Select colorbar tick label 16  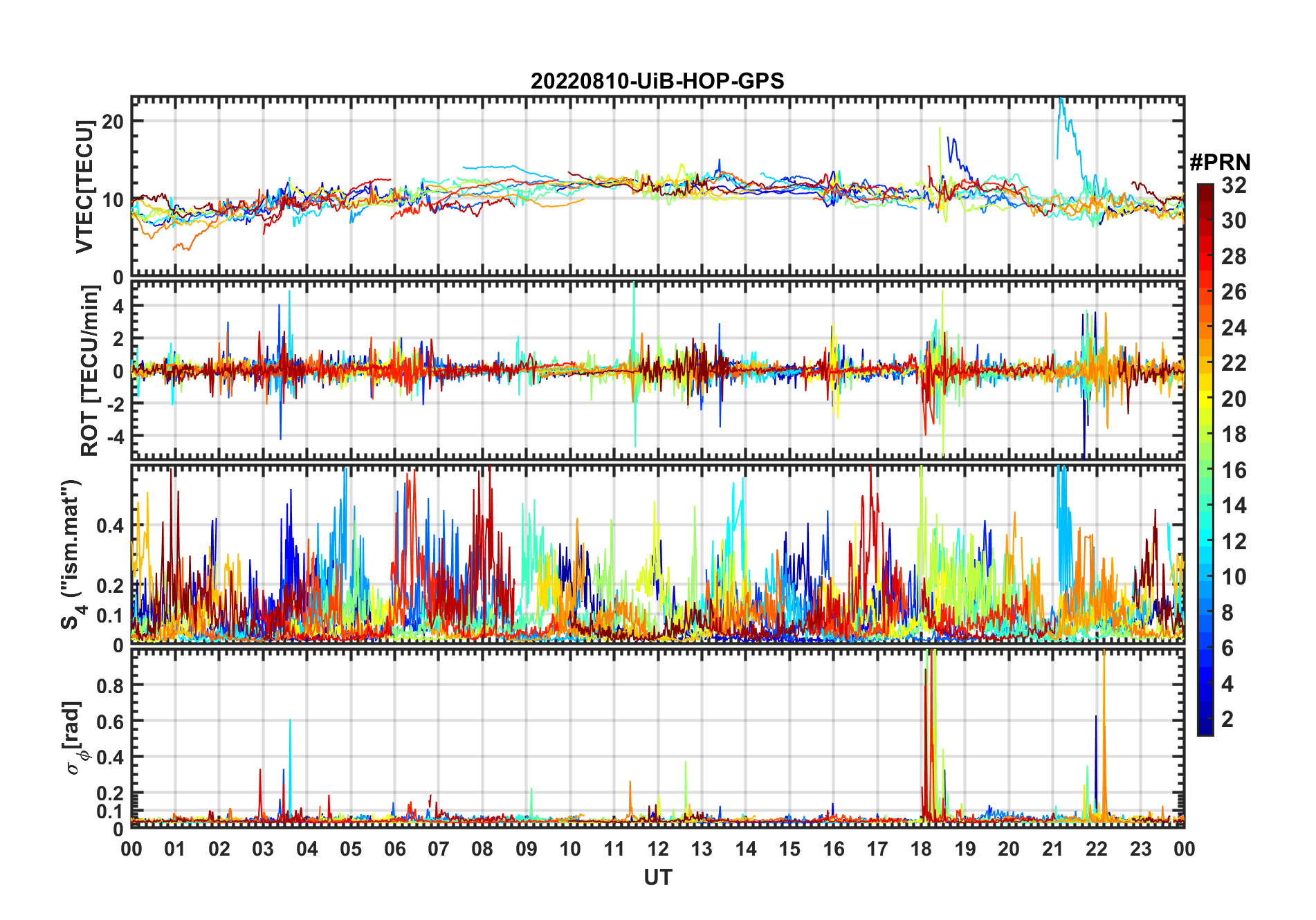click(x=1234, y=470)
